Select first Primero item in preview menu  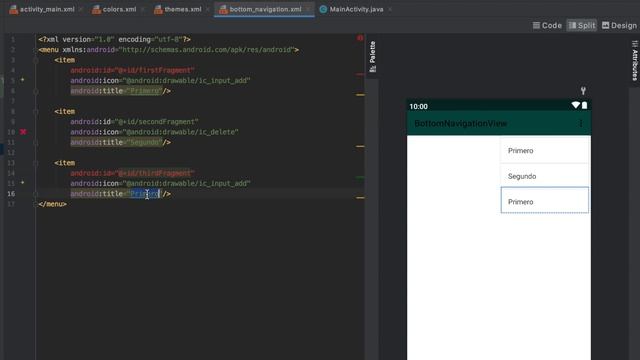coord(544,151)
